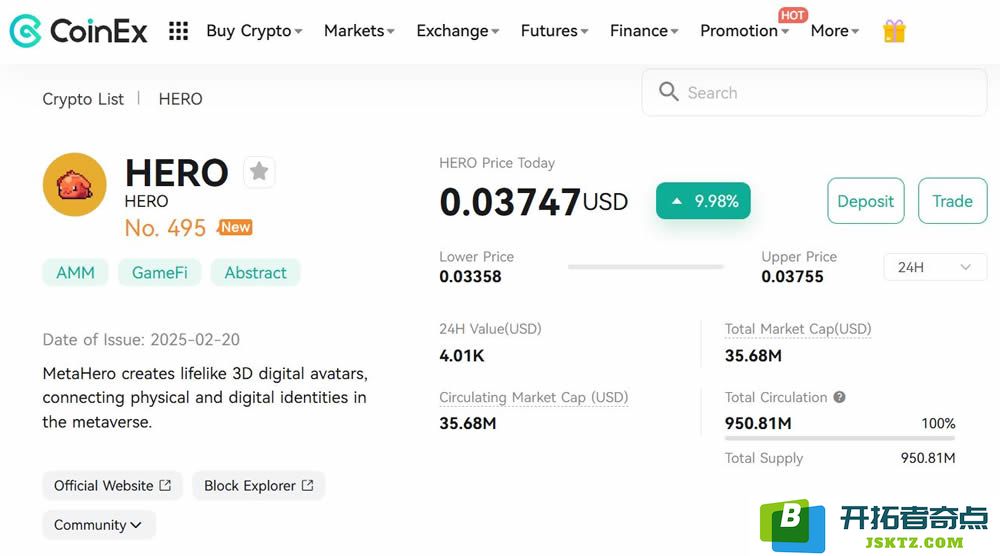The image size is (1000, 556).
Task: Show Total Circulation help tooltip icon
Action: point(839,397)
